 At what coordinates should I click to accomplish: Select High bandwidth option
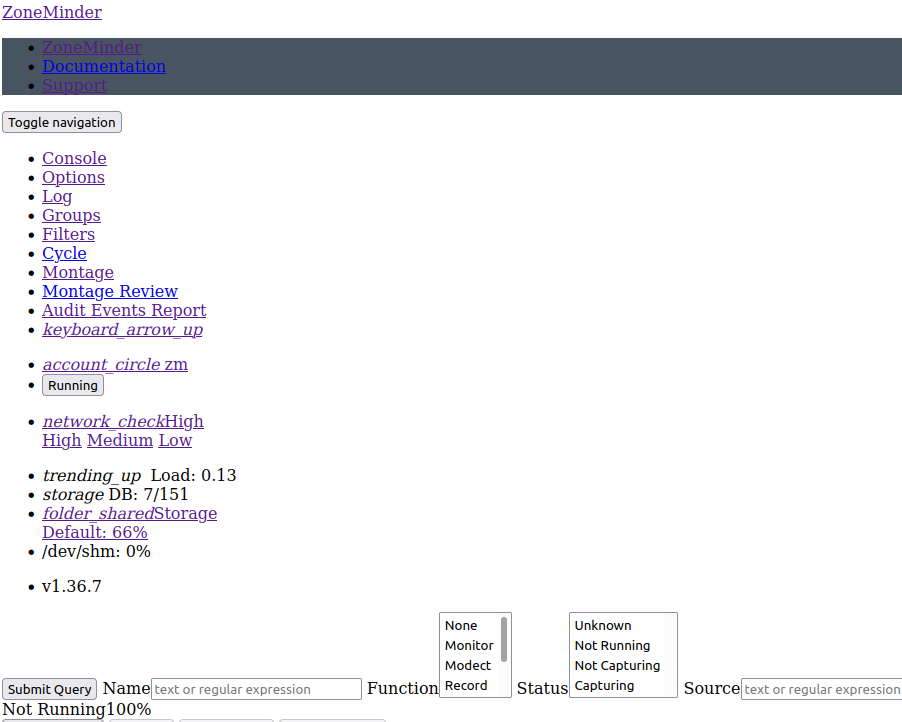click(x=62, y=440)
